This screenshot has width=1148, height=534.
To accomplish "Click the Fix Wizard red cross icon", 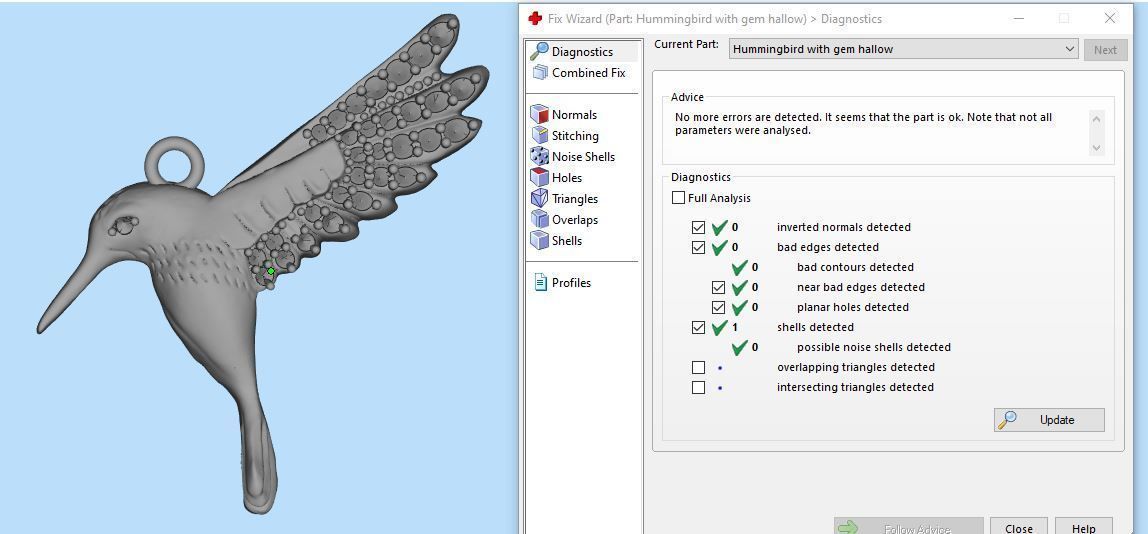I will click(x=535, y=18).
